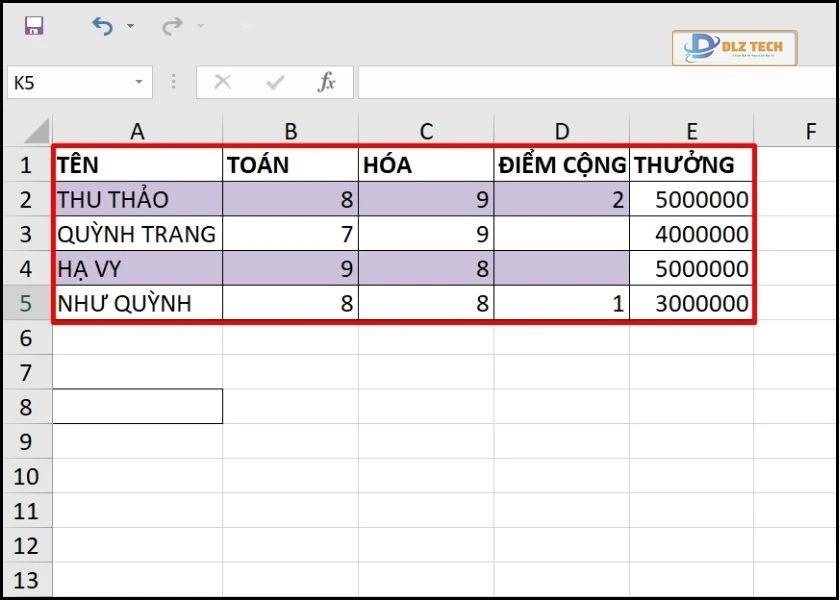Select the cell containing THU THẢO
840x600 pixels.
(137, 199)
